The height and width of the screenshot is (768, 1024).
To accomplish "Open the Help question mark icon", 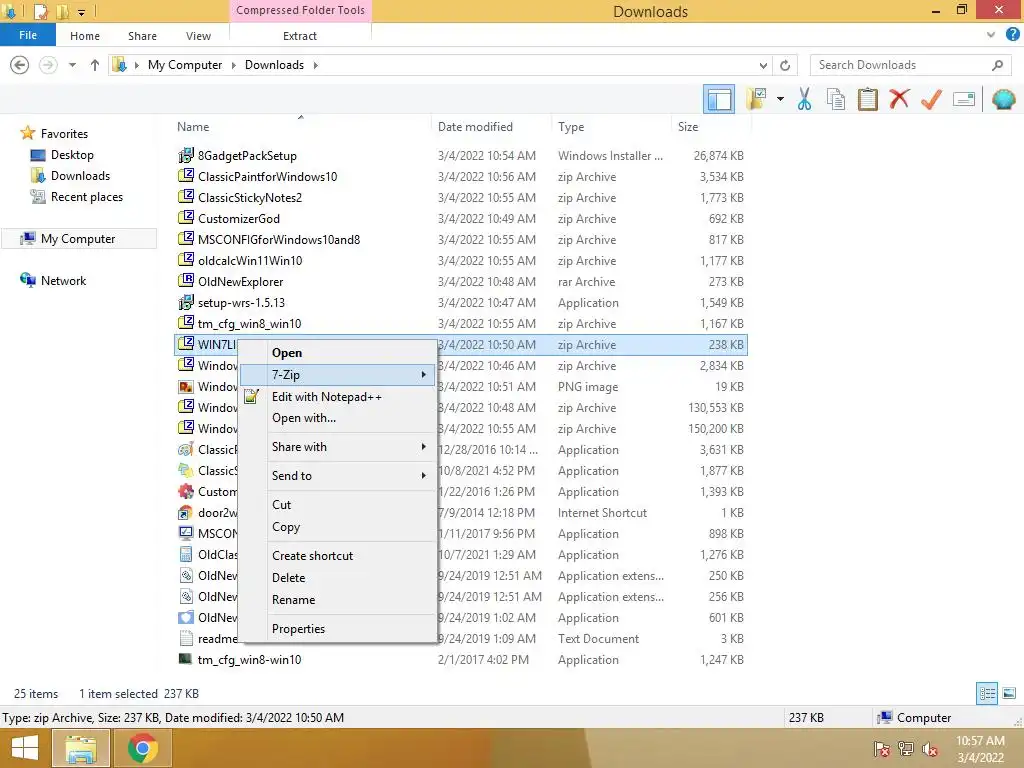I will [1012, 35].
